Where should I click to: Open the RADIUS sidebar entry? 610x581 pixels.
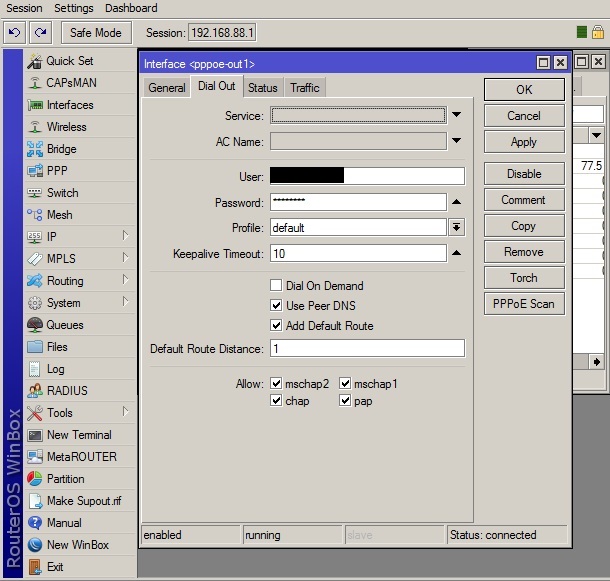pos(81,391)
